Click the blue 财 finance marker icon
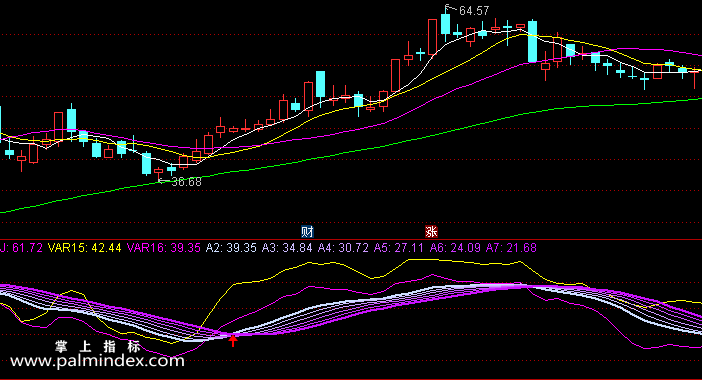 click(307, 232)
